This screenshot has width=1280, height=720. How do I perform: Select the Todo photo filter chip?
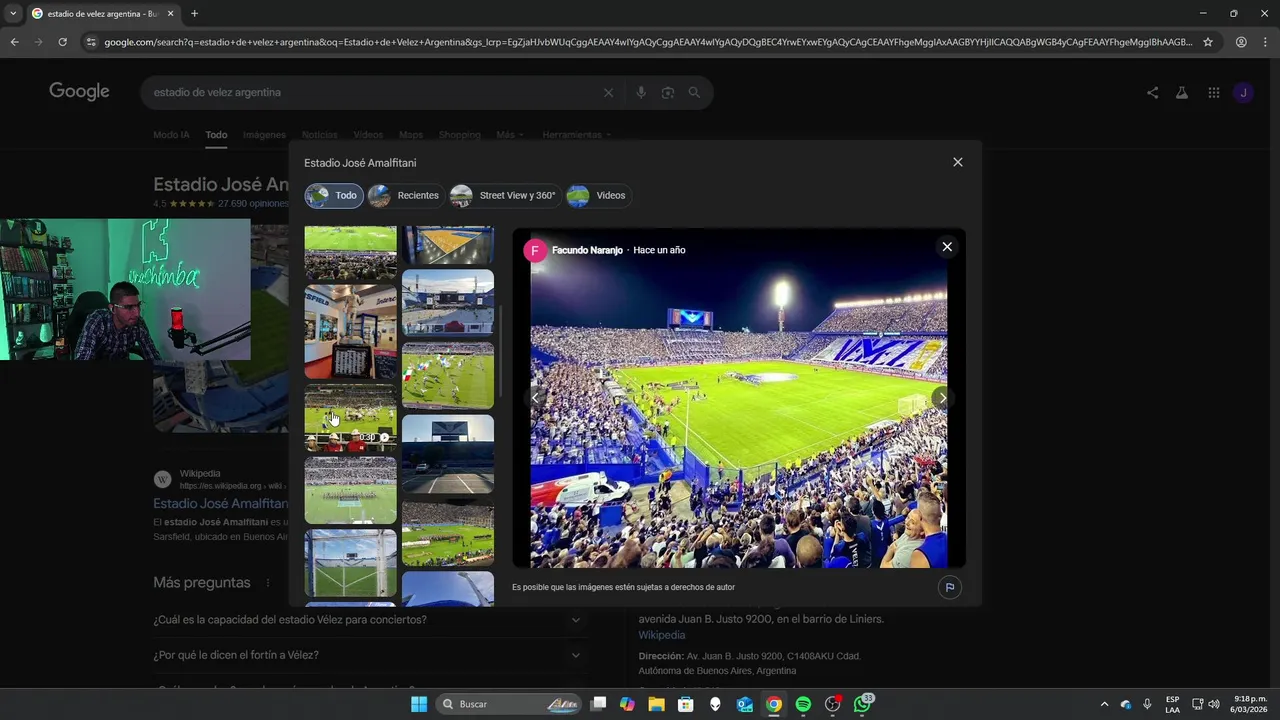click(334, 196)
